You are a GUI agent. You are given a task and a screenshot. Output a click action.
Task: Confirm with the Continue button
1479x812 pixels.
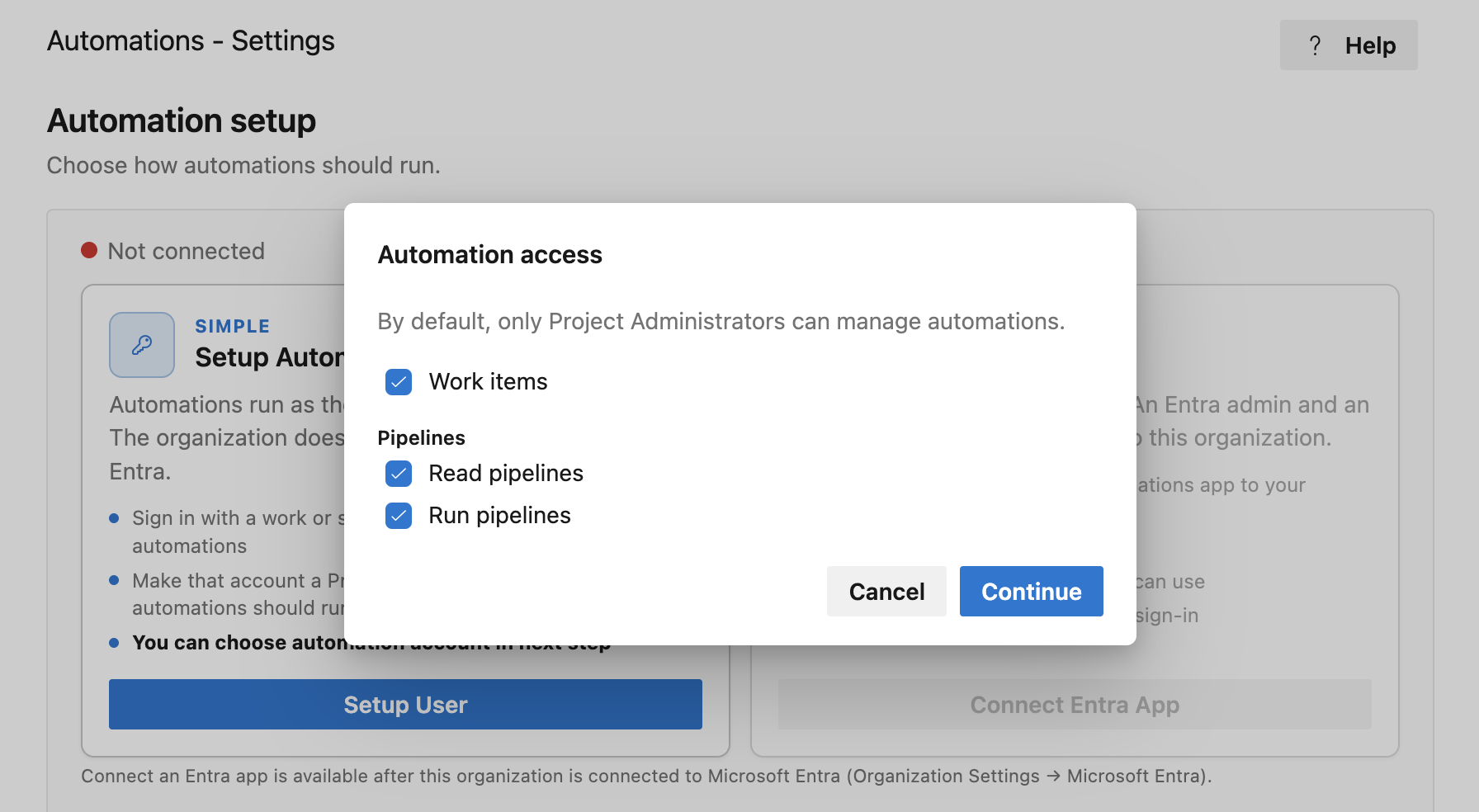tap(1032, 591)
